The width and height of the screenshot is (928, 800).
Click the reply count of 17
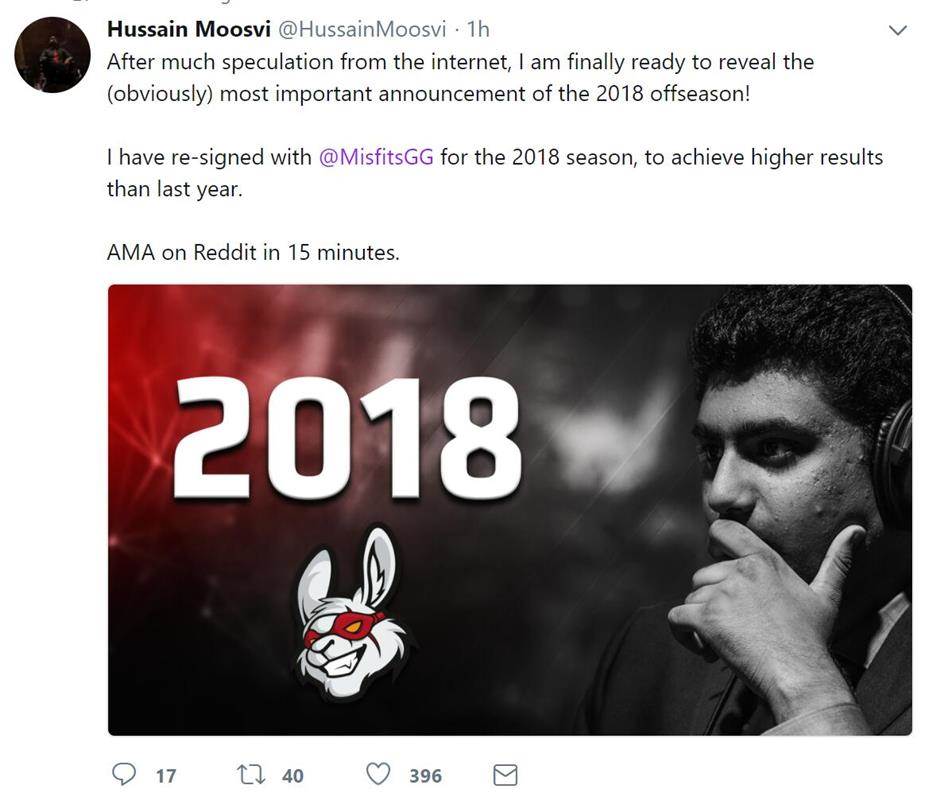pos(165,775)
